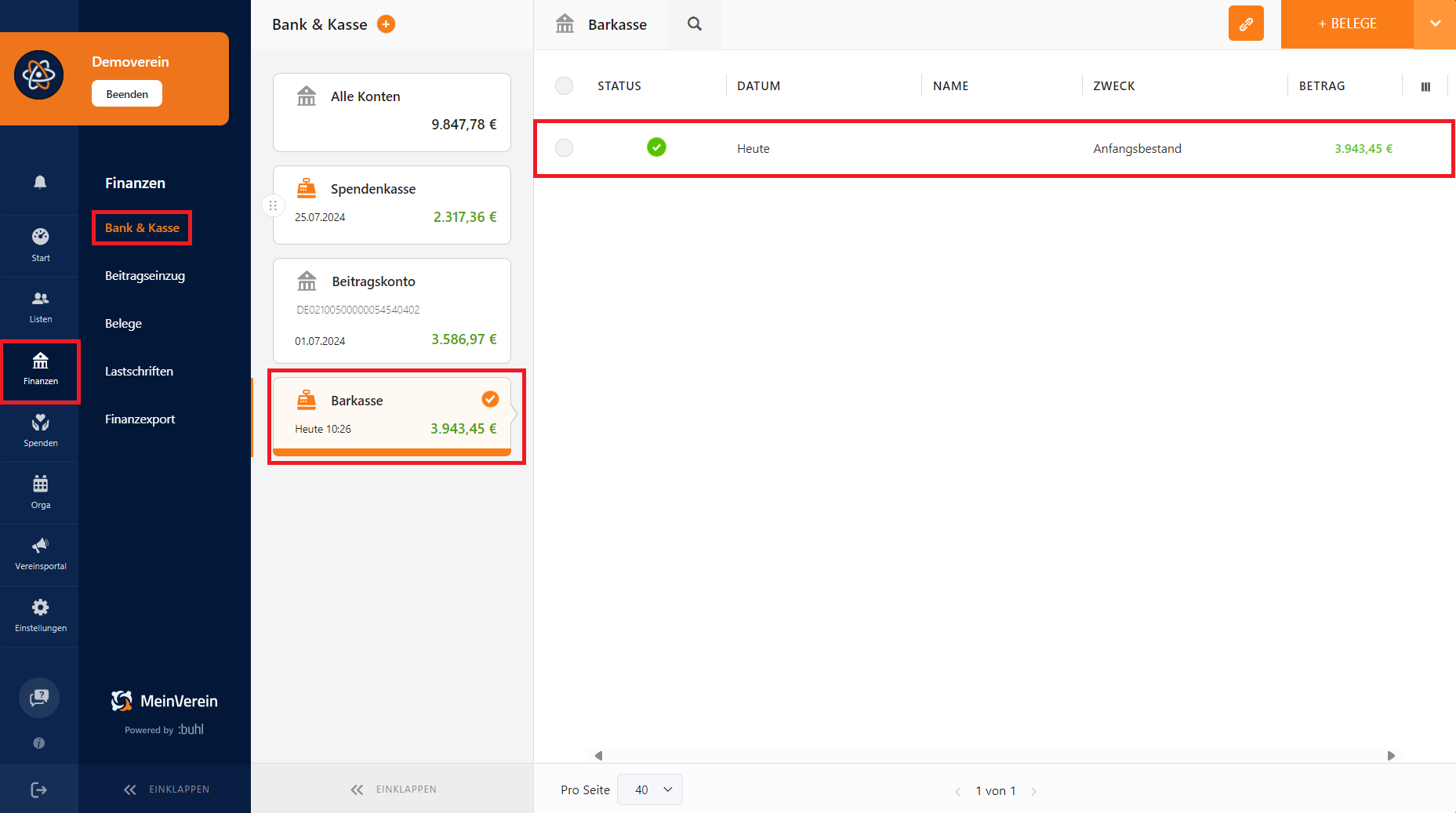Select Alle Konten account card

pyautogui.click(x=392, y=112)
